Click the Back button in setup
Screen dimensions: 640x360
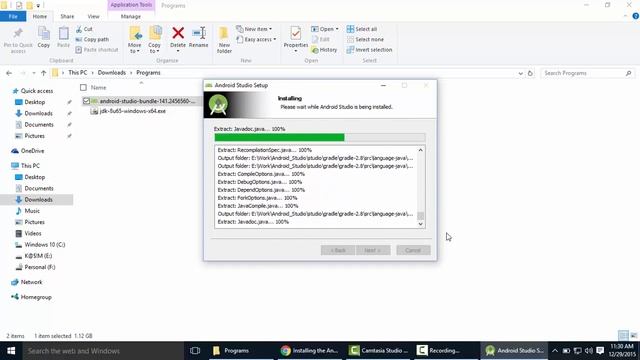(338, 250)
